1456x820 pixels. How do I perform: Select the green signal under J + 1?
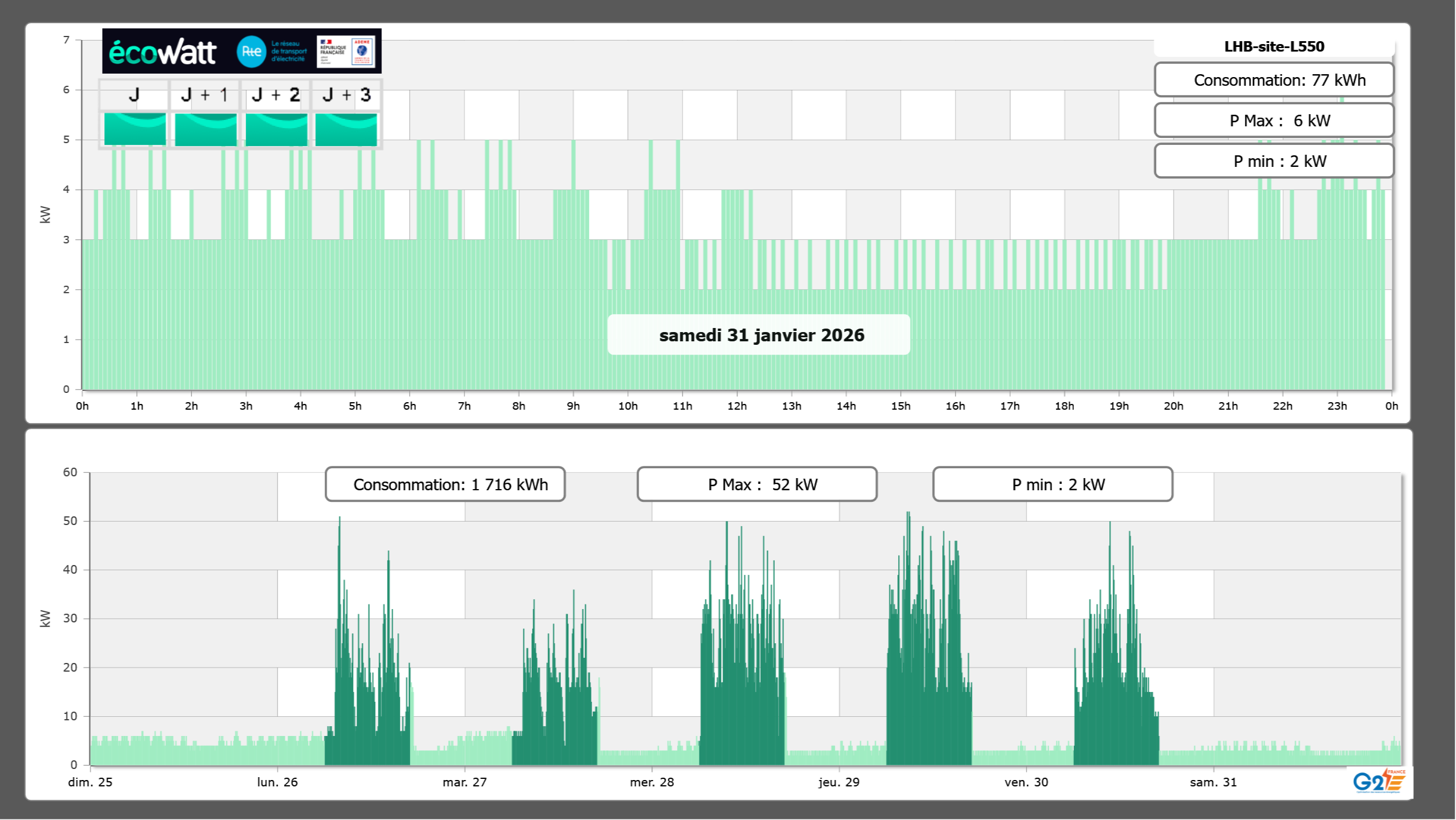click(205, 129)
